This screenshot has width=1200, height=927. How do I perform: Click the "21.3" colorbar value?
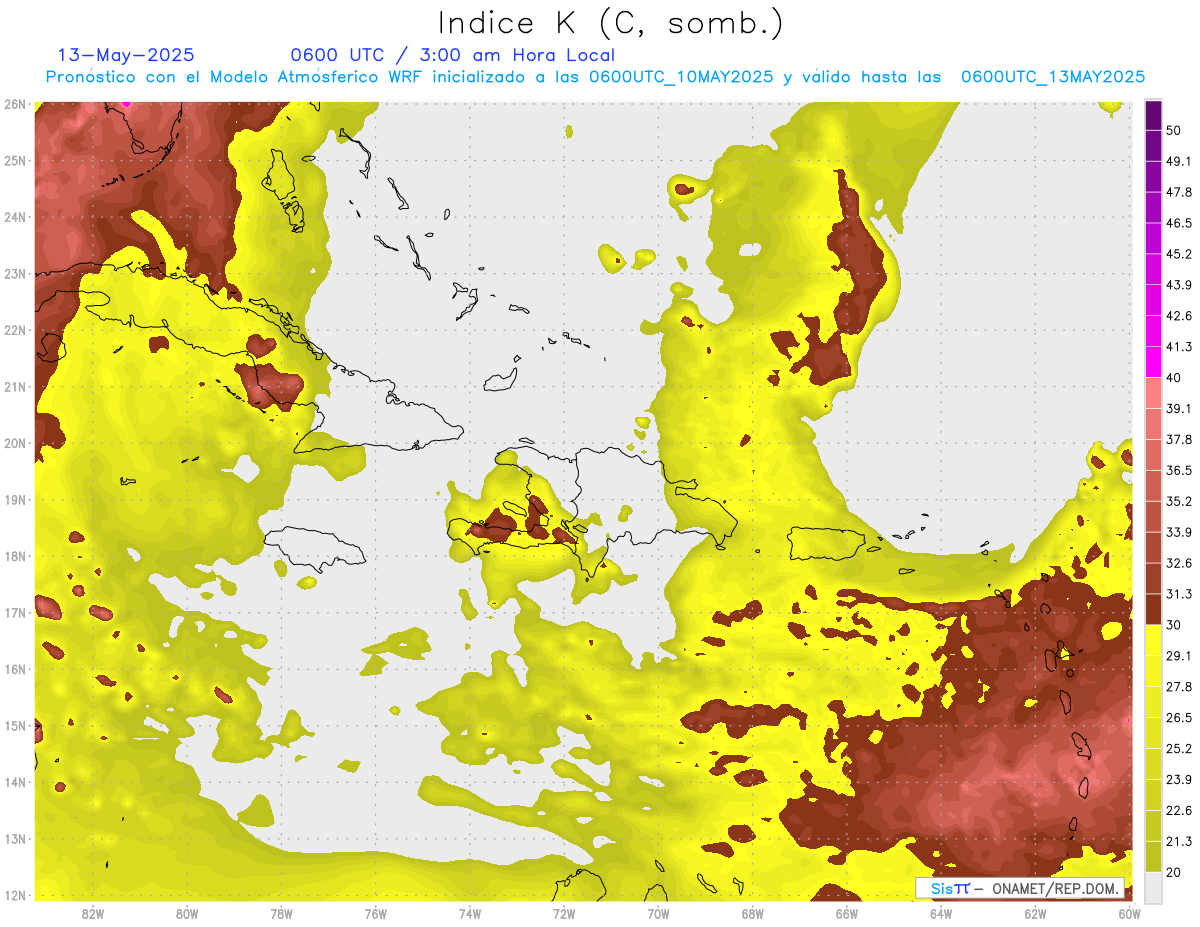(1179, 842)
